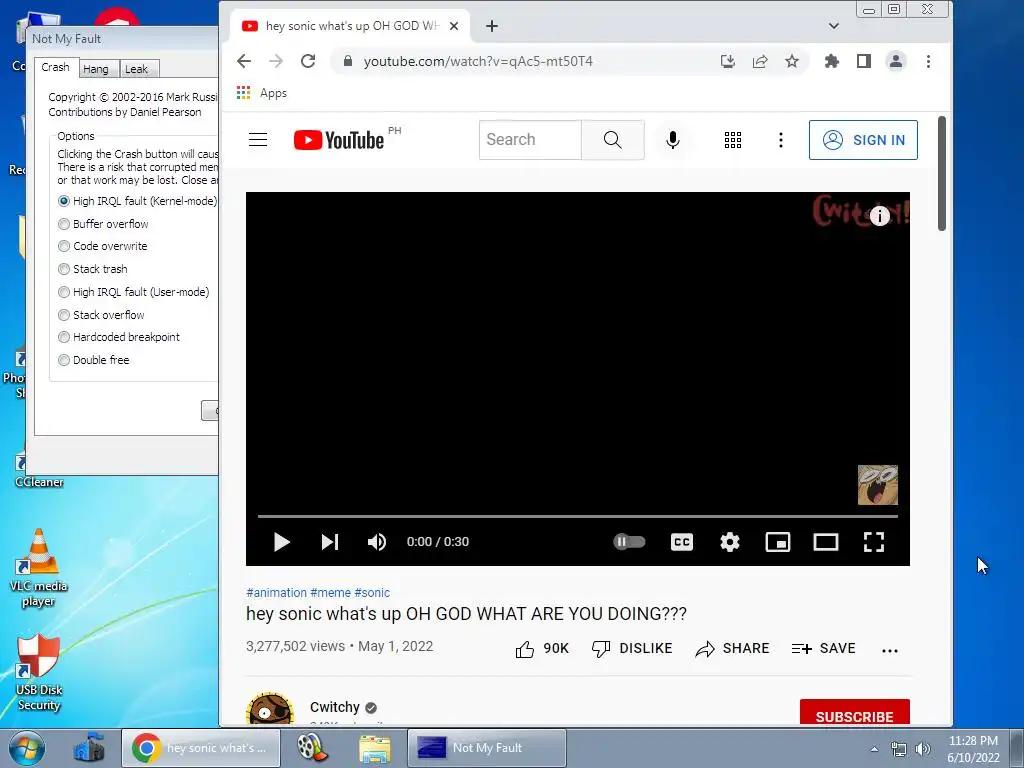The image size is (1024, 768).
Task: Click the #sonic hashtag
Action: 372,592
